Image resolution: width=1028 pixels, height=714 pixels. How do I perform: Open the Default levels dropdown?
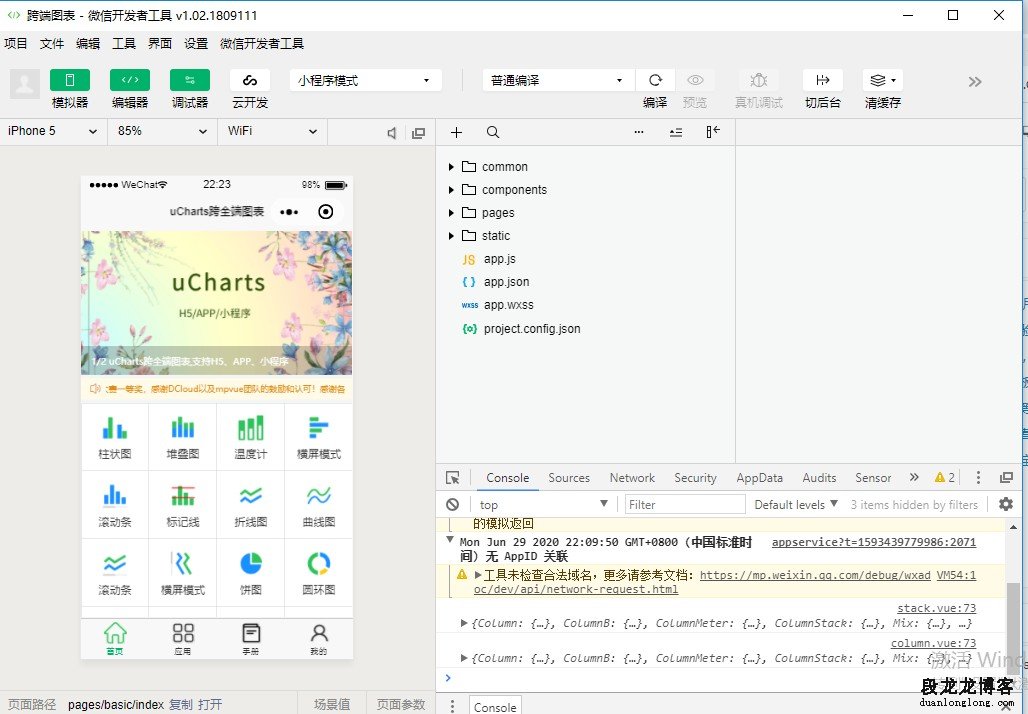tap(796, 505)
